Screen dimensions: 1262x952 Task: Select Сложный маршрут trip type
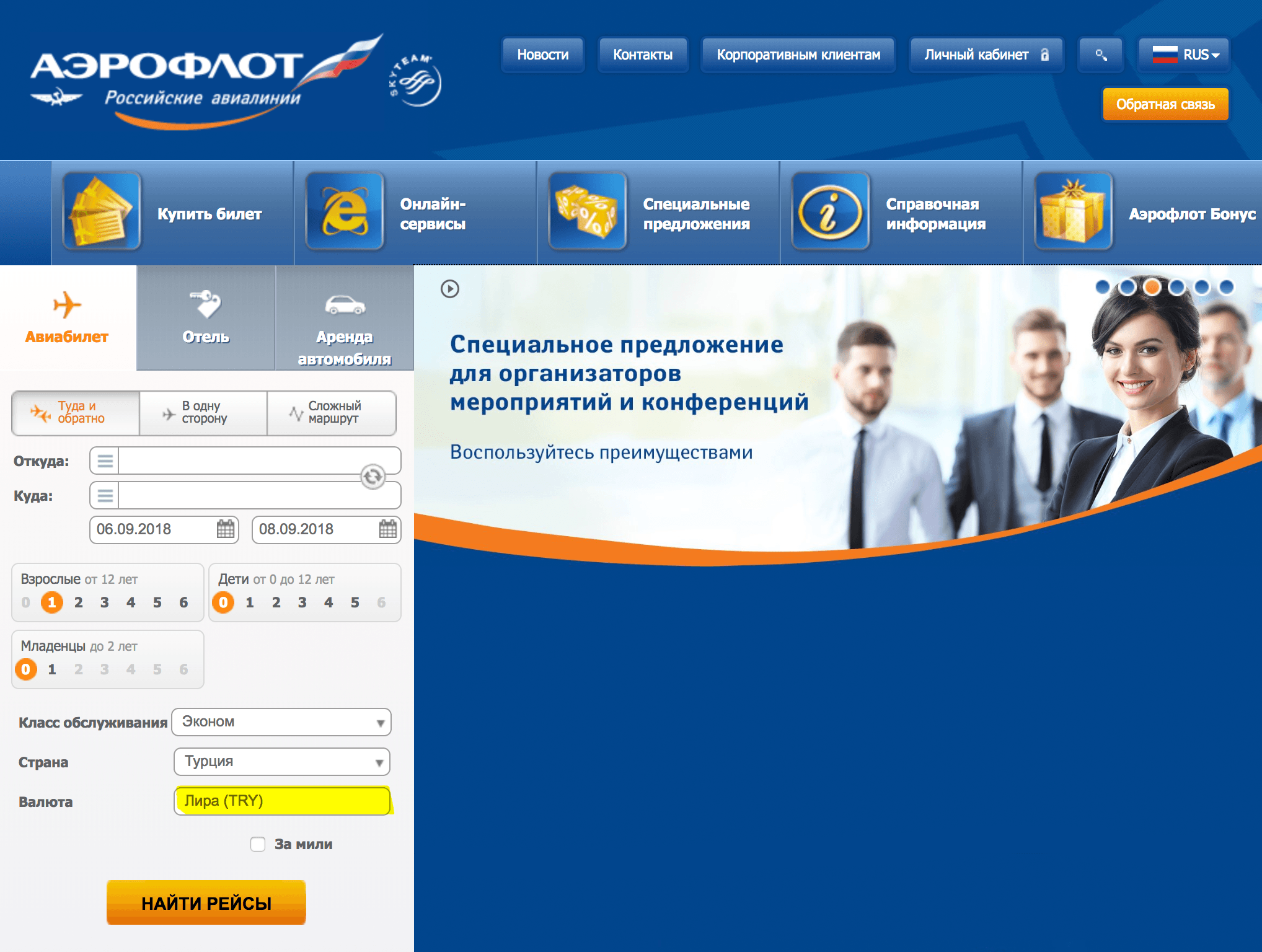(332, 413)
